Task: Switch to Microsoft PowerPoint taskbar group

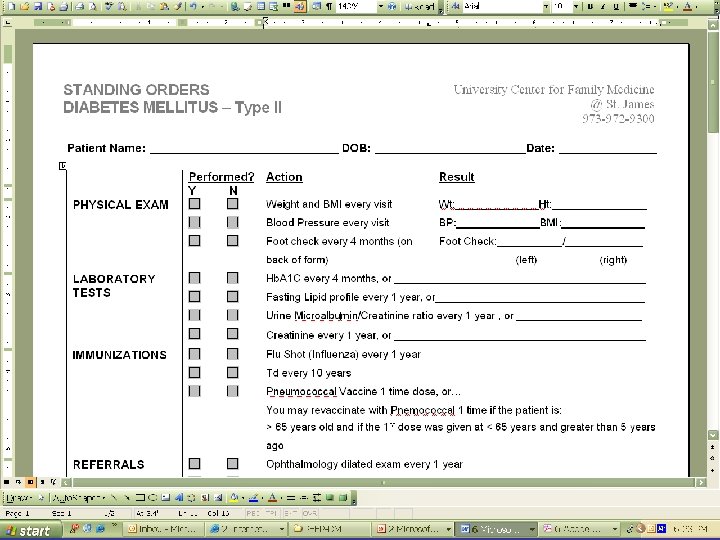Action: point(412,529)
